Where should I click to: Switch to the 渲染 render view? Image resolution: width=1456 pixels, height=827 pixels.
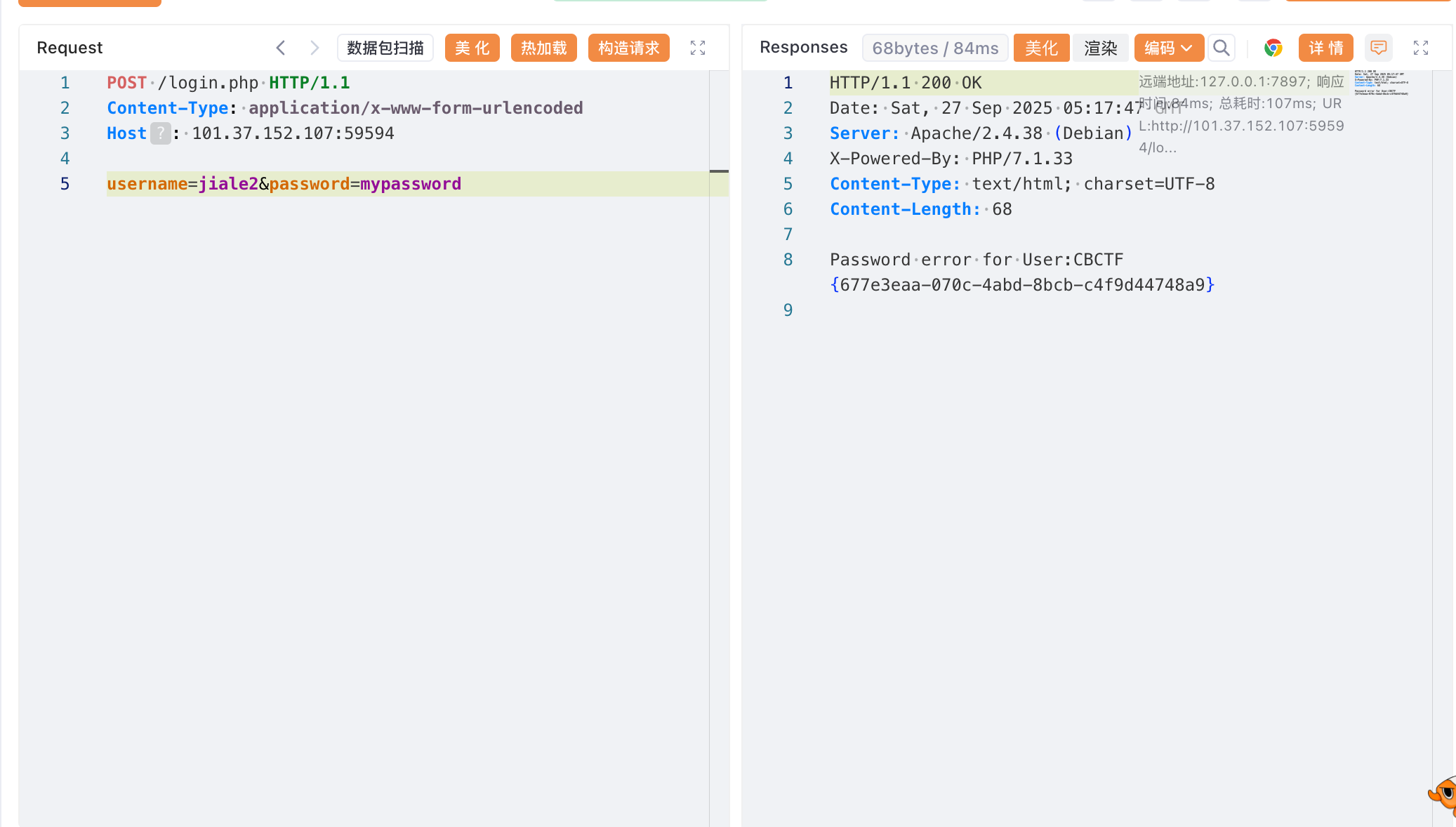coord(1100,48)
